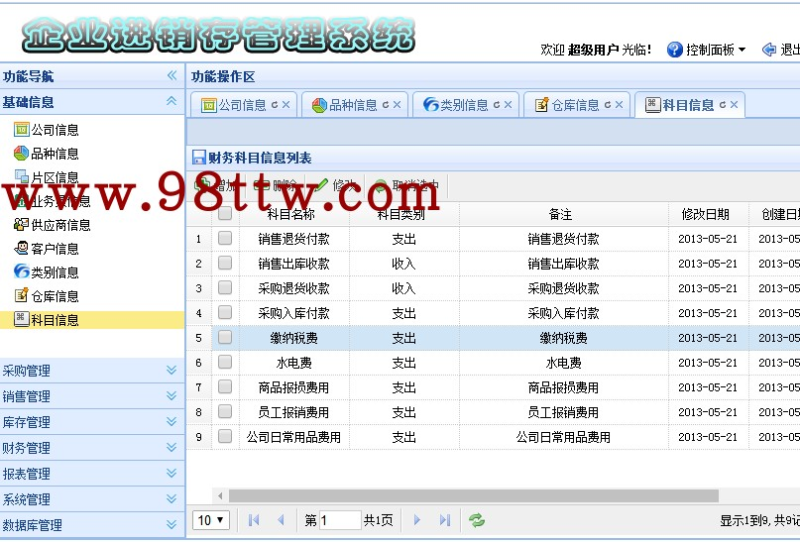The image size is (800, 542).
Task: Close the 科目信息 tab
Action: coord(734,105)
